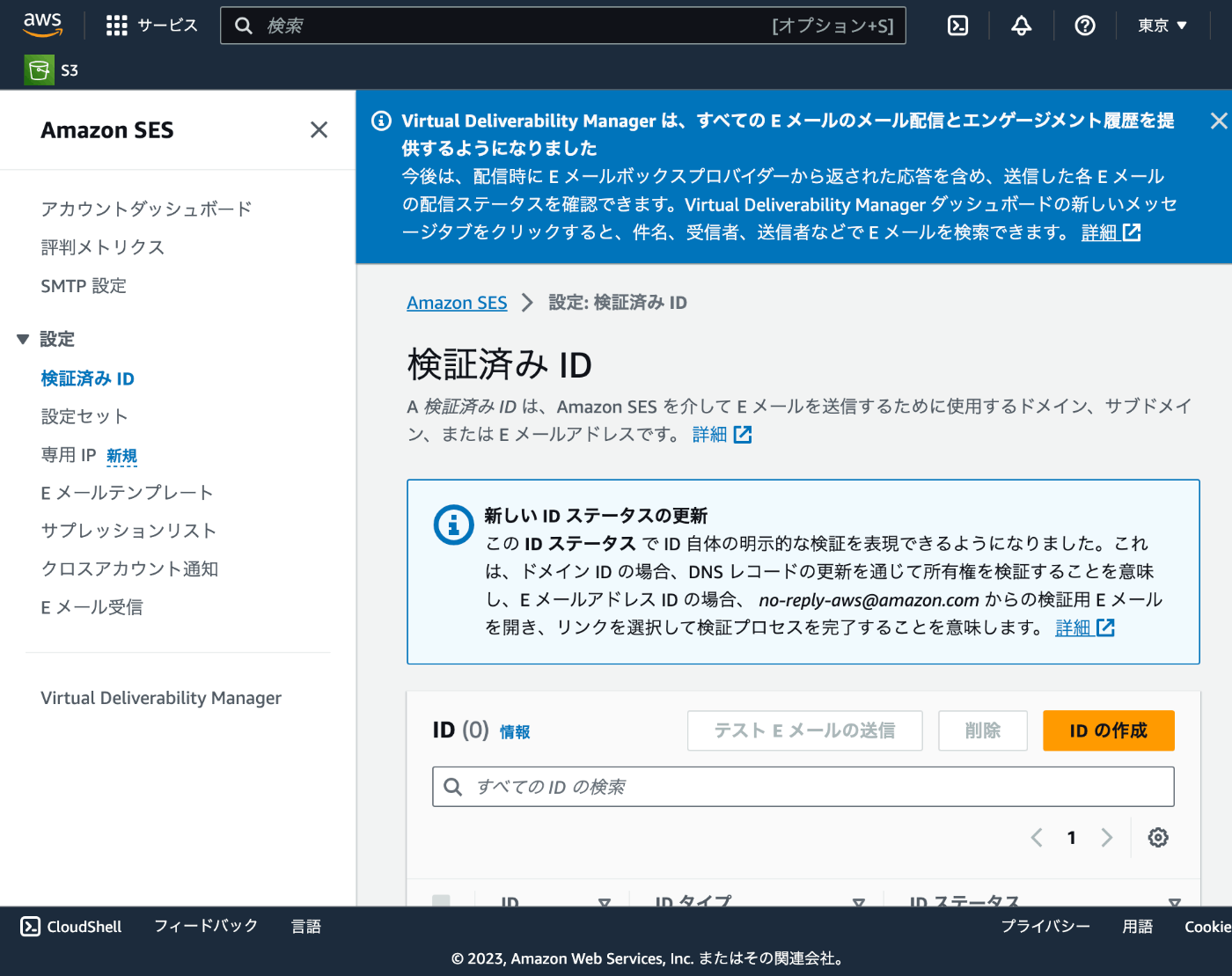Screen dimensions: 1232x976
Task: Click the info icon in blue banner
Action: (x=381, y=121)
